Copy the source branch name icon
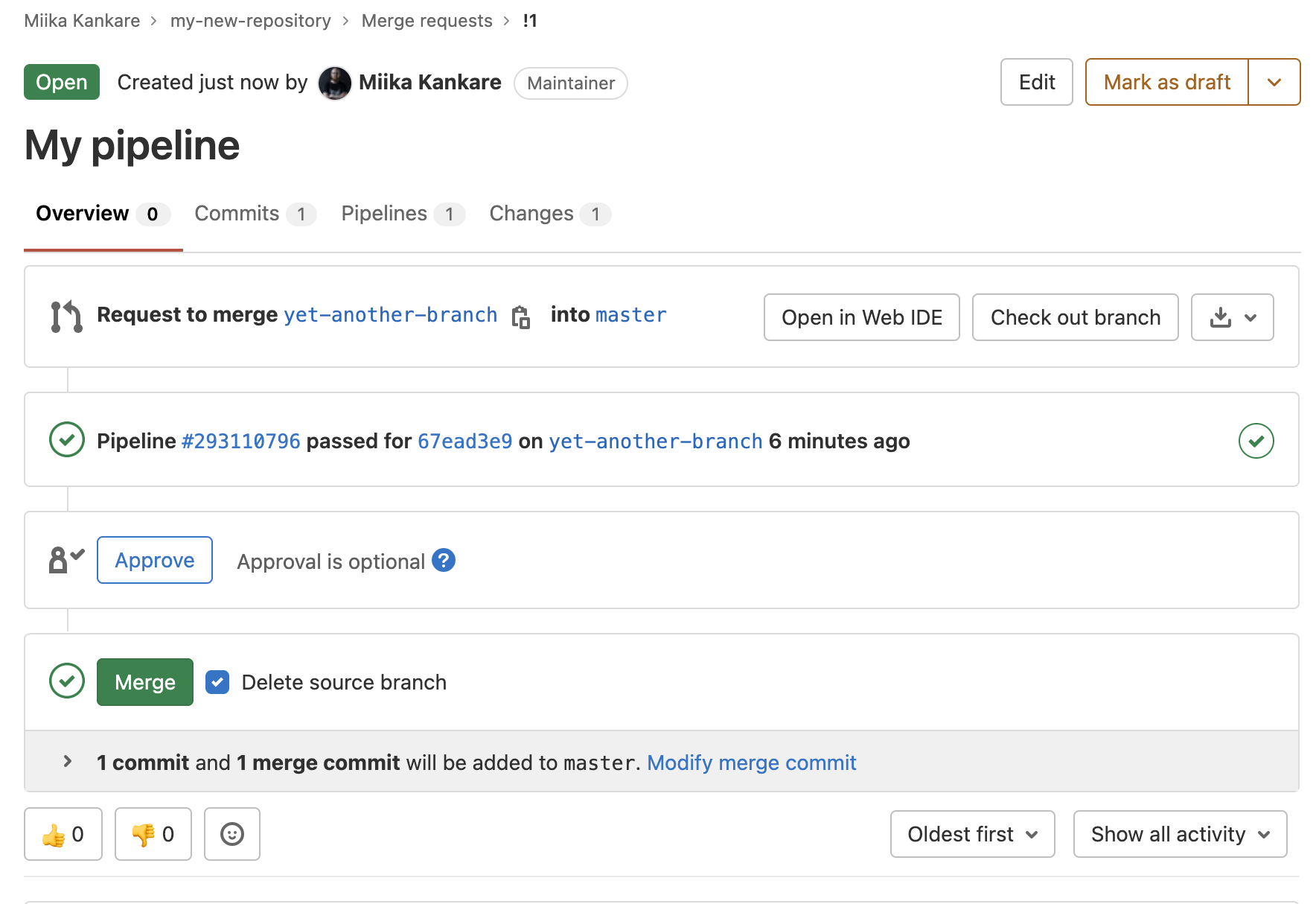The width and height of the screenshot is (1316, 904). click(x=521, y=316)
